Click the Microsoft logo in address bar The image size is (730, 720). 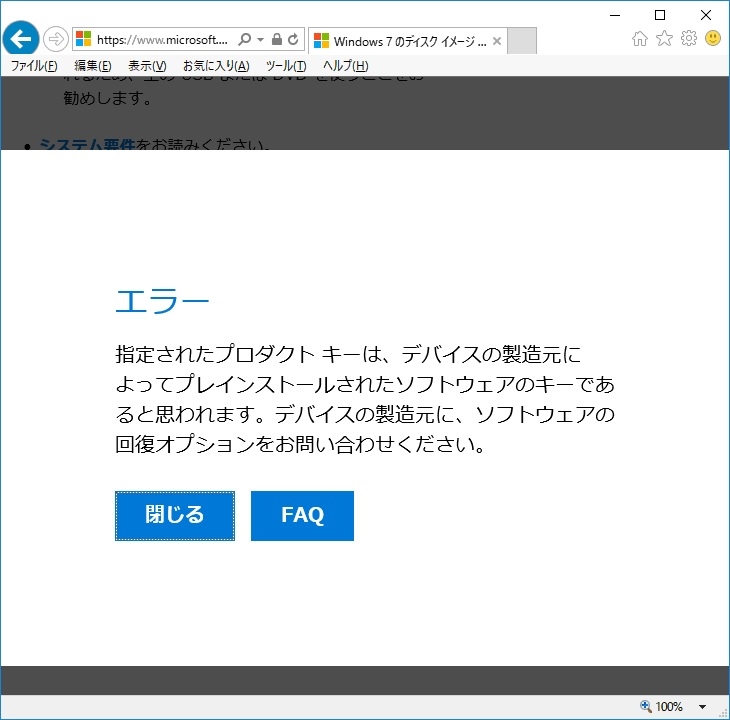83,39
